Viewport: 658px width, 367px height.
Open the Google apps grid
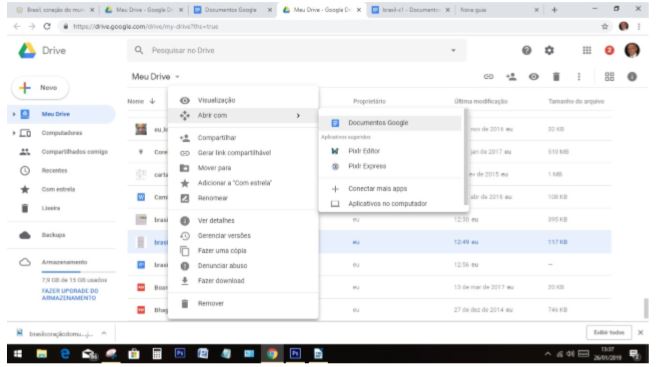point(587,50)
